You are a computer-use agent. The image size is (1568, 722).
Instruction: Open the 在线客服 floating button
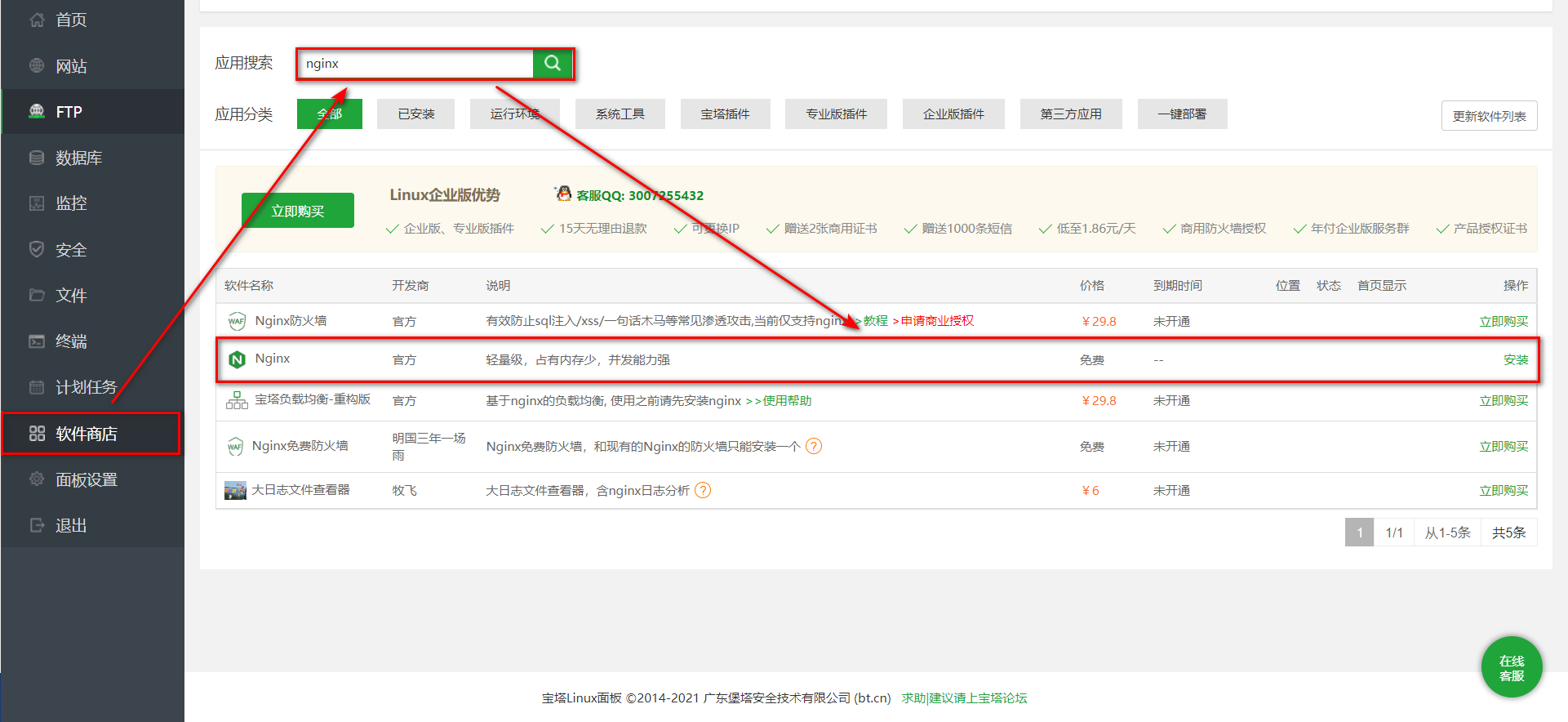1512,667
